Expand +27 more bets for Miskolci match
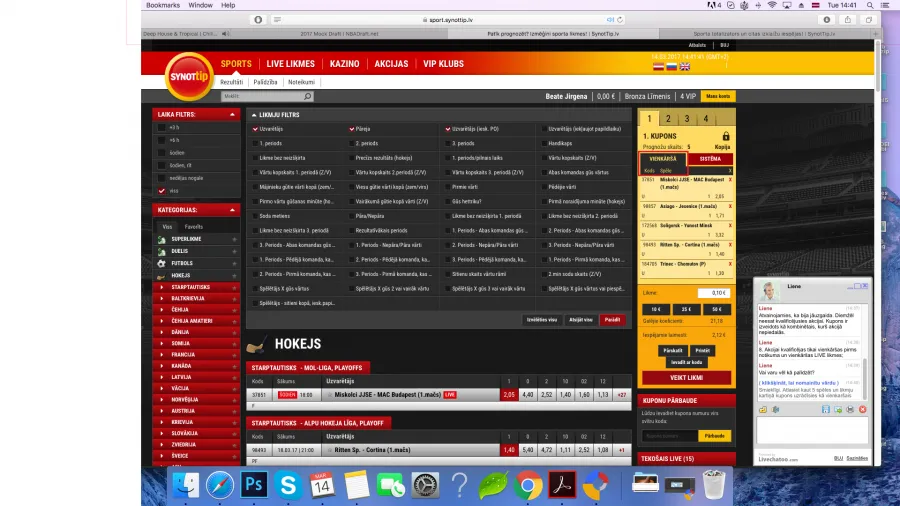The height and width of the screenshot is (506, 900). pyautogui.click(x=622, y=395)
